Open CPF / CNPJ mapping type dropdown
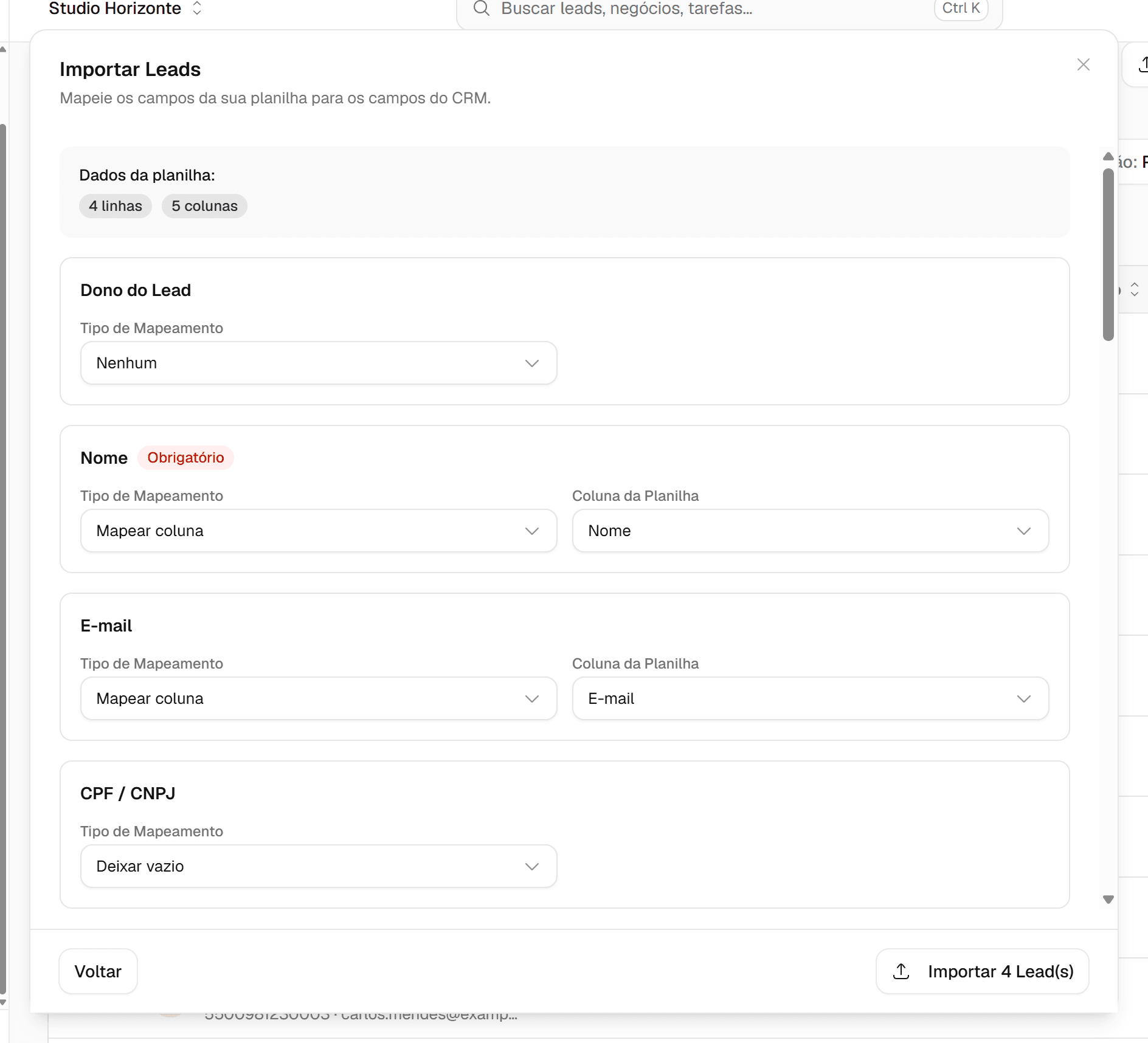Image resolution: width=1148 pixels, height=1043 pixels. point(319,866)
